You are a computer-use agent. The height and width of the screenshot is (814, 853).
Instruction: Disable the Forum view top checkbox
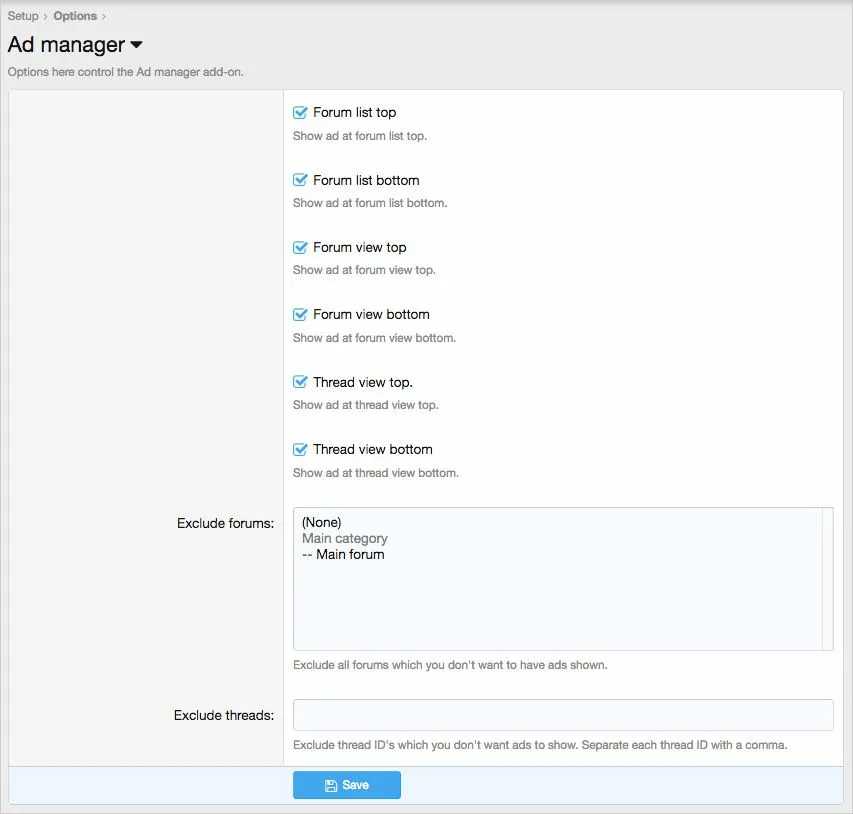click(x=300, y=247)
